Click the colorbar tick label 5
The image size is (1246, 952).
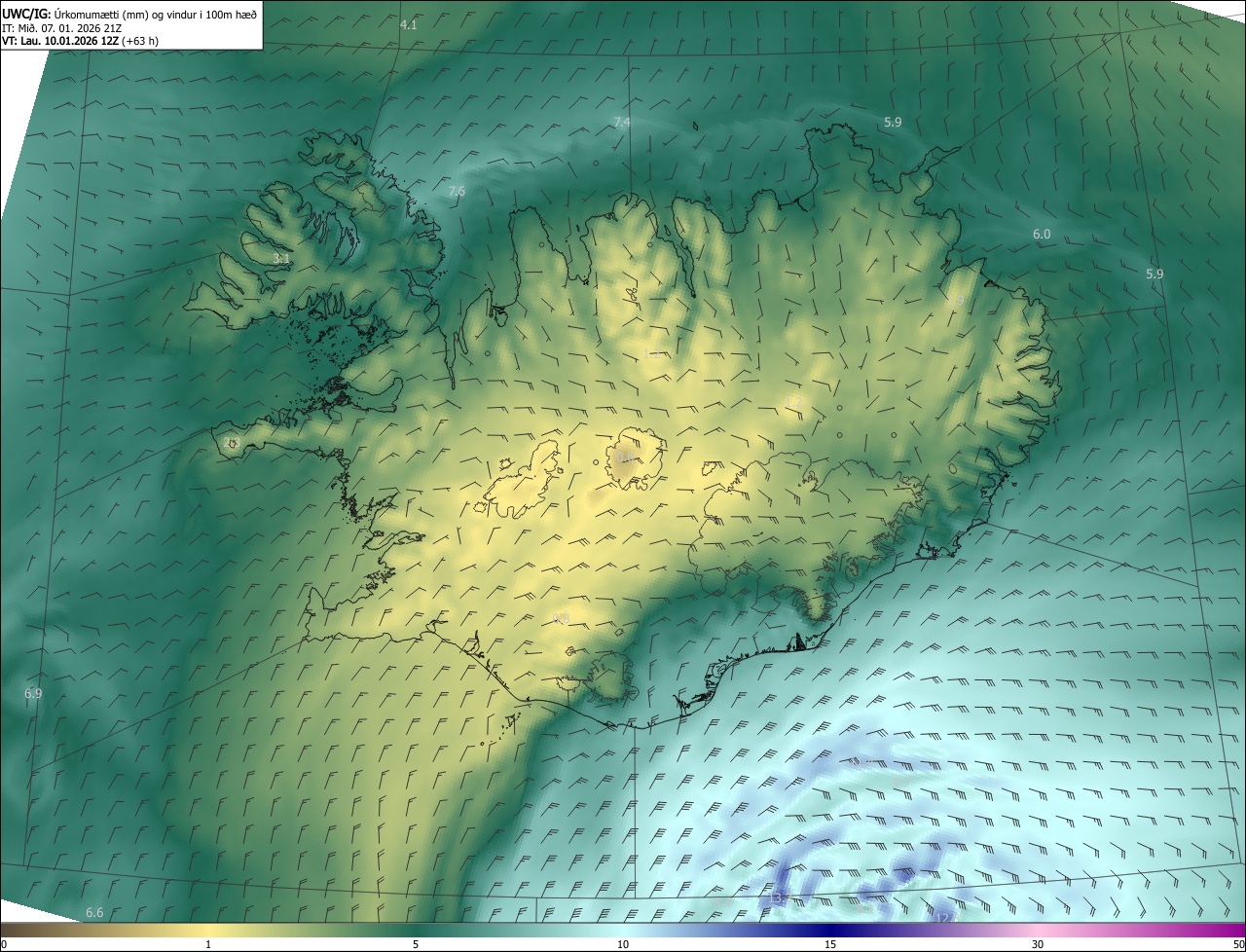[416, 944]
